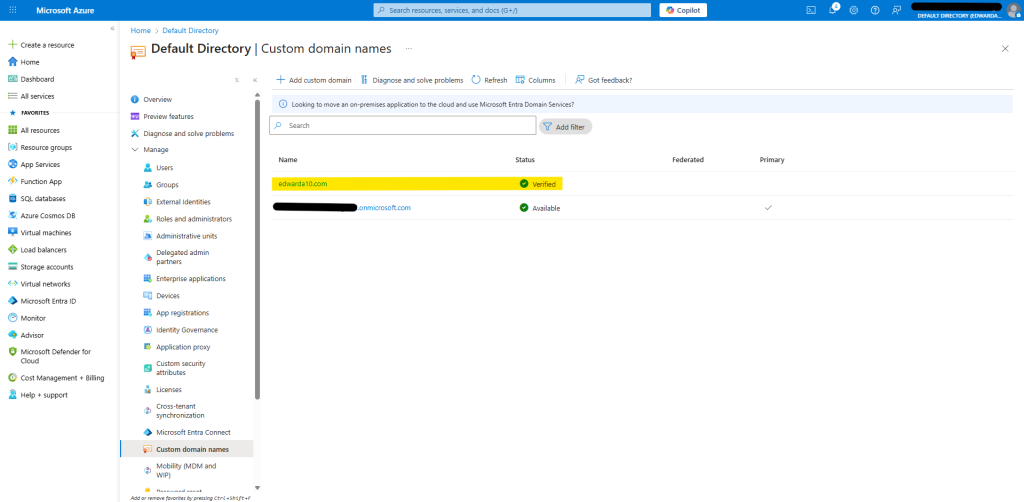Open Cost Management + Billing

56,378
